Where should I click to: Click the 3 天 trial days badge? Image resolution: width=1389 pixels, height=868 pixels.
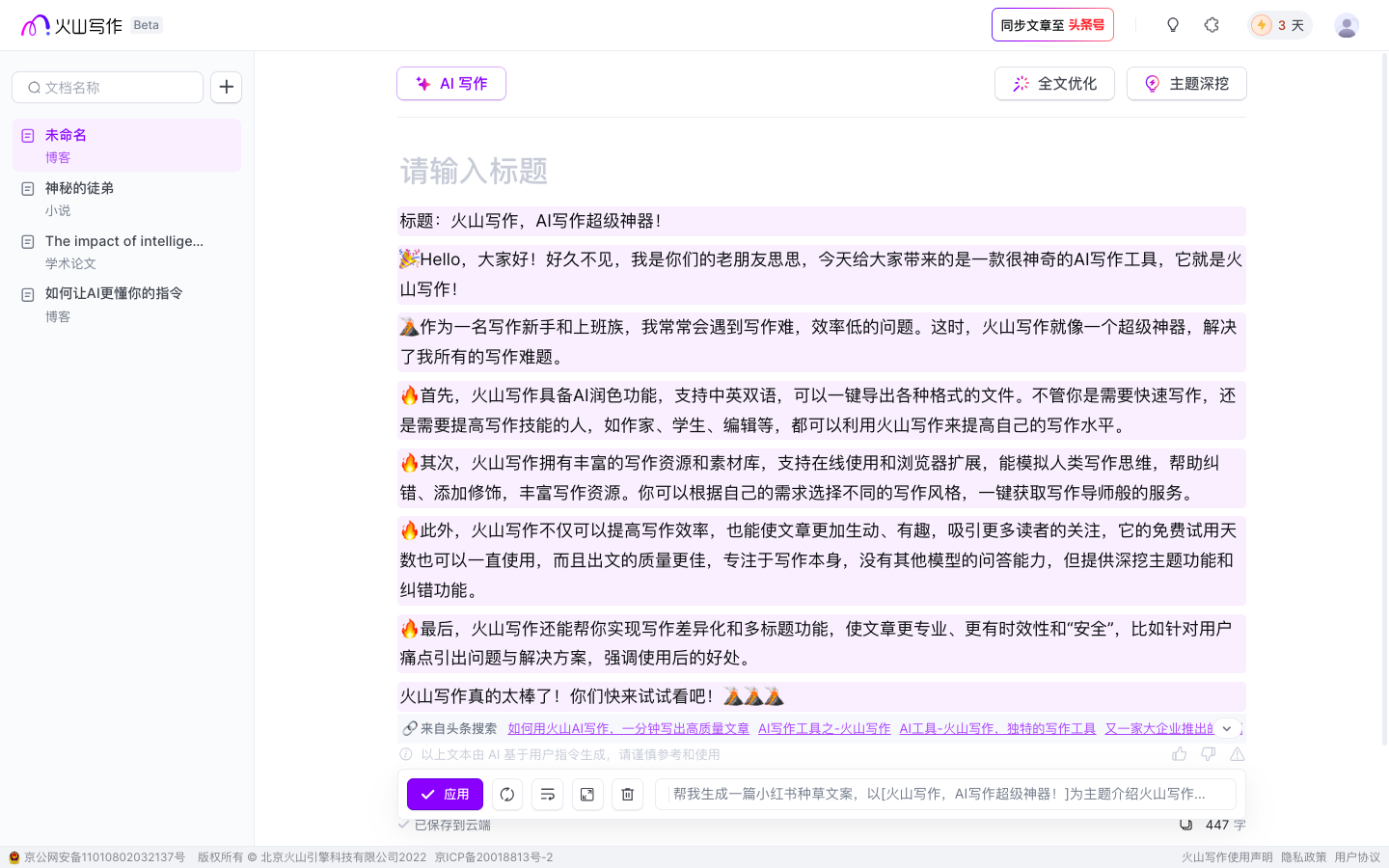click(1279, 25)
